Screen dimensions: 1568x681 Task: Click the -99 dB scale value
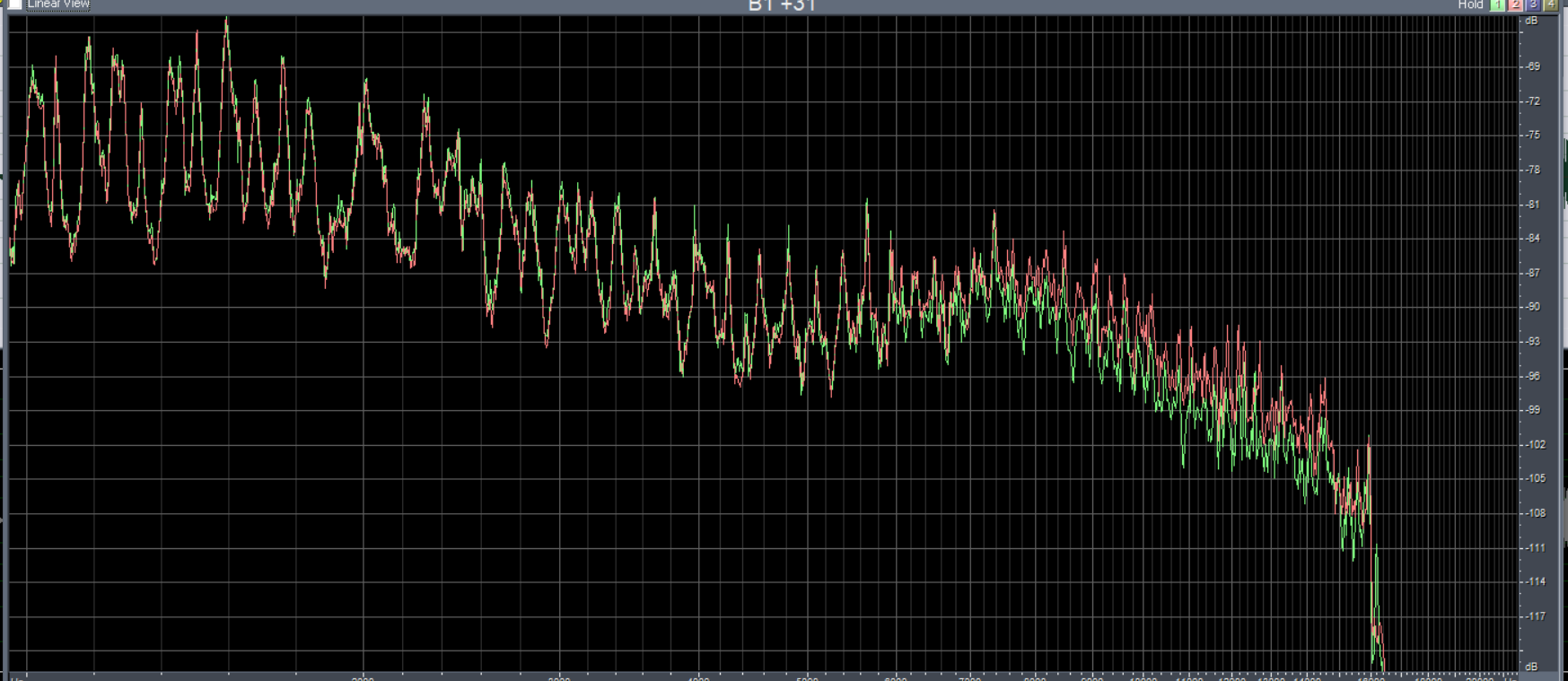point(1533,410)
